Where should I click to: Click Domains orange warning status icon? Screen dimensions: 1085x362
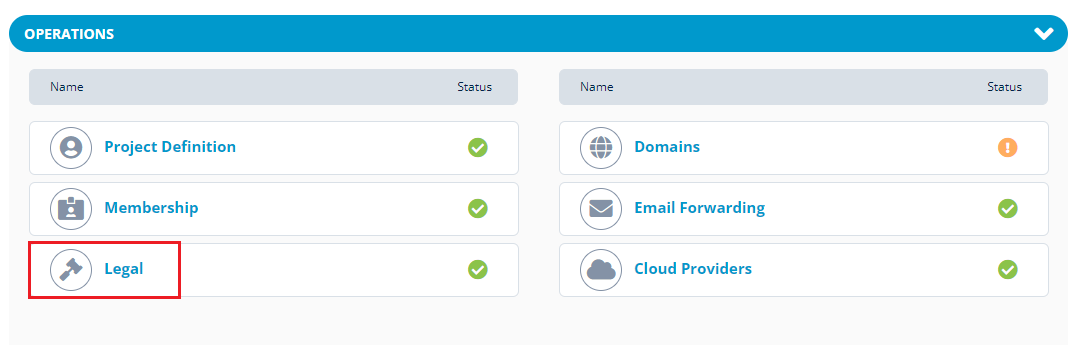[x=1008, y=147]
